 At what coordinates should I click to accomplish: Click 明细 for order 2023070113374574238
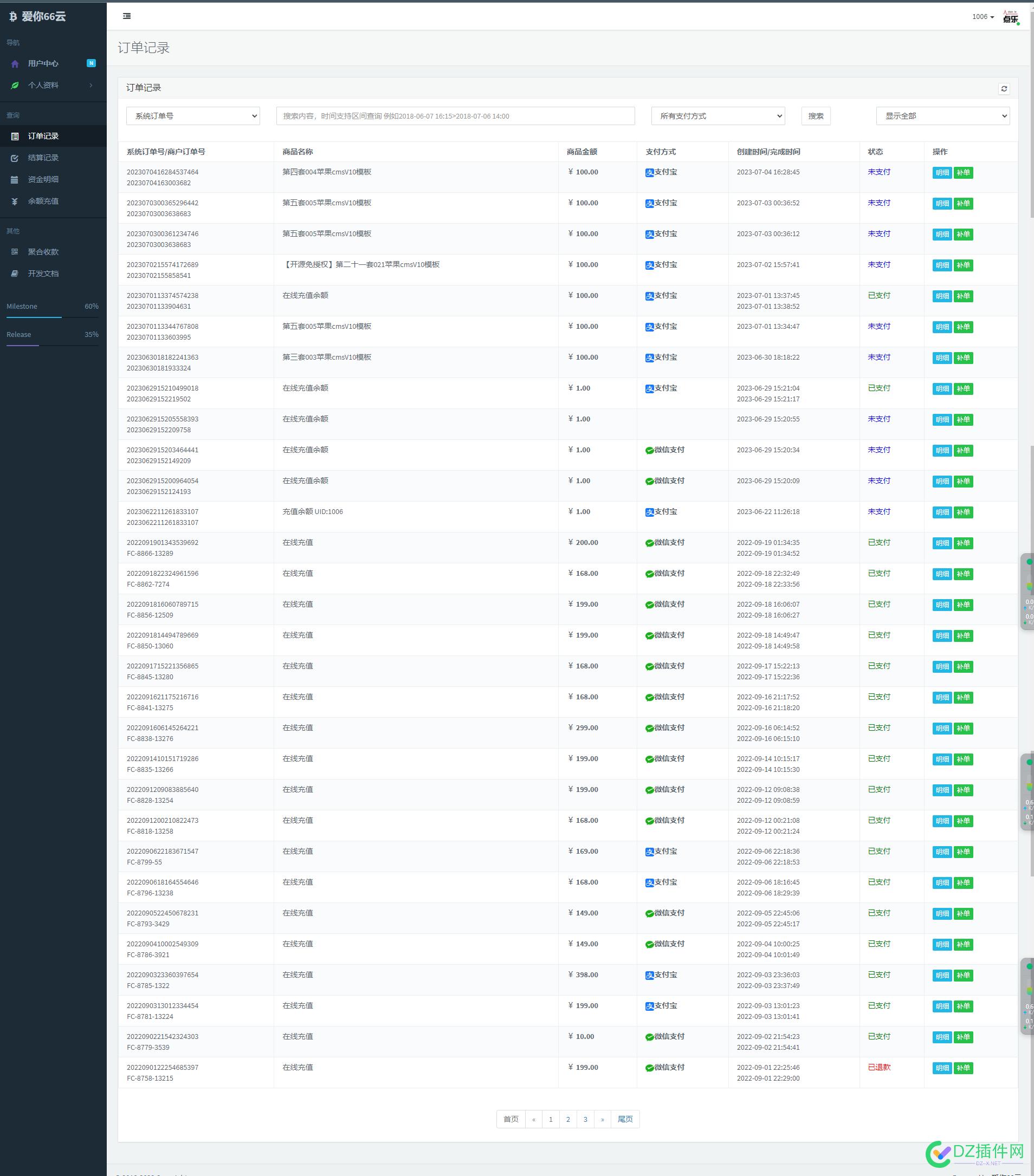coord(942,296)
